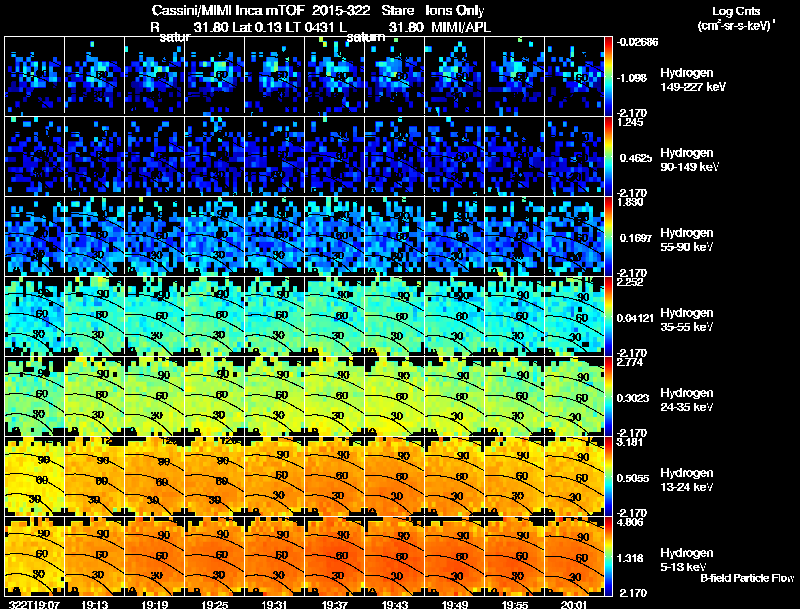This screenshot has height=609, width=800.
Task: Click the Hydrogen 5-13 keV row label
Action: (687, 560)
